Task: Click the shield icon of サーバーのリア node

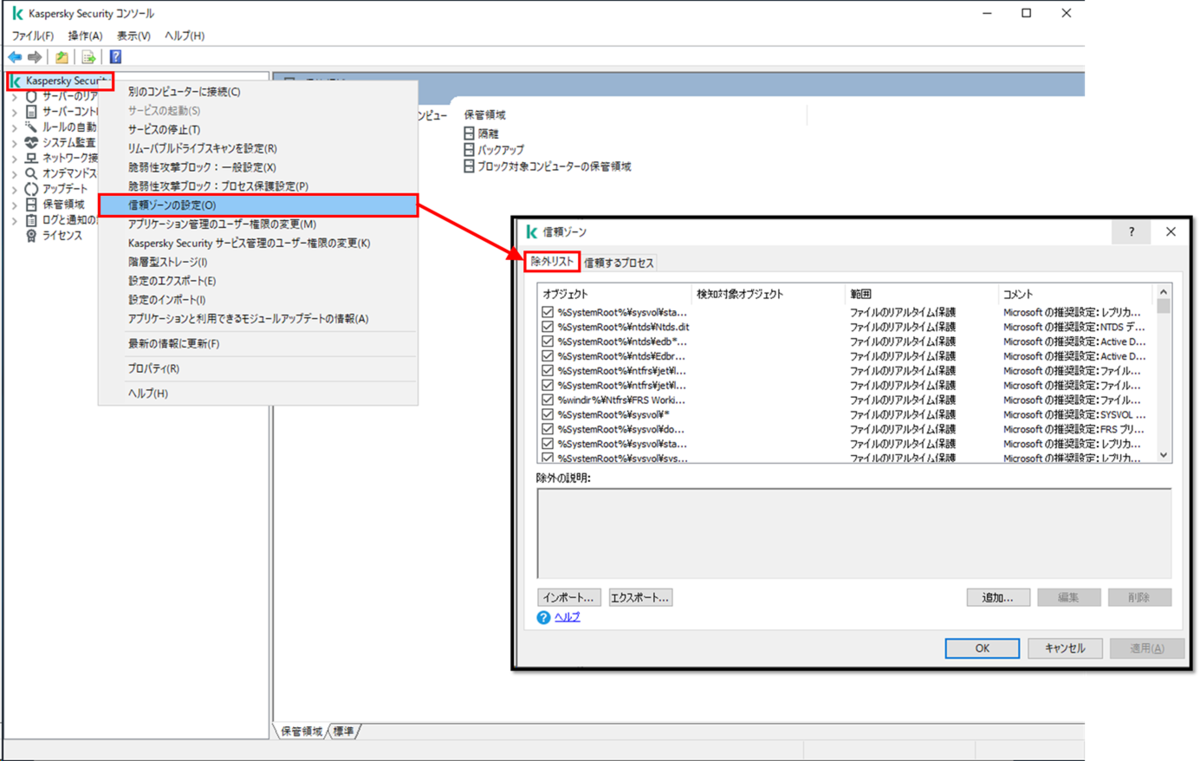Action: [31, 96]
